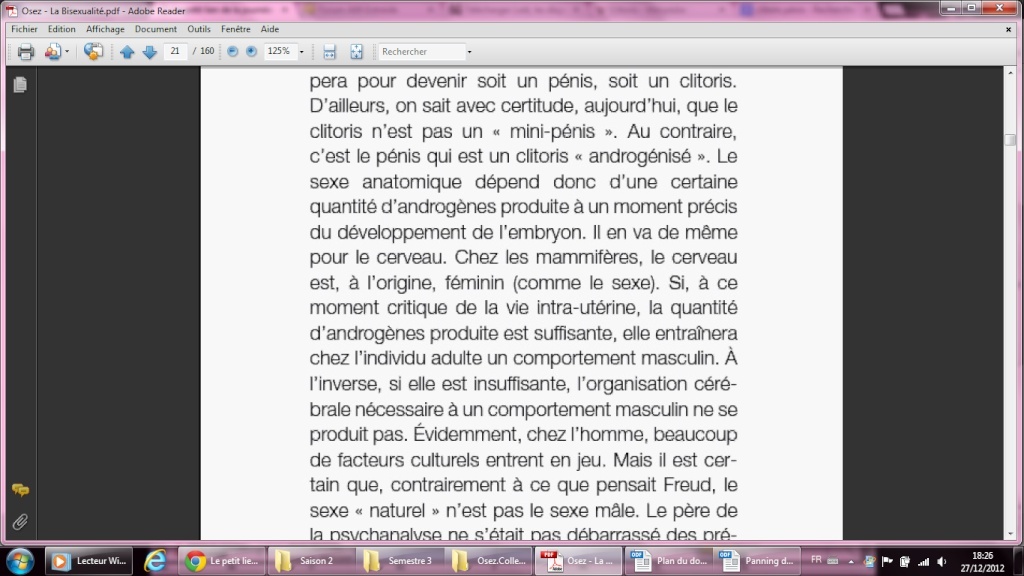Screen dimensions: 1024x576
Task: Open the Comments panel icon
Action: click(x=20, y=490)
